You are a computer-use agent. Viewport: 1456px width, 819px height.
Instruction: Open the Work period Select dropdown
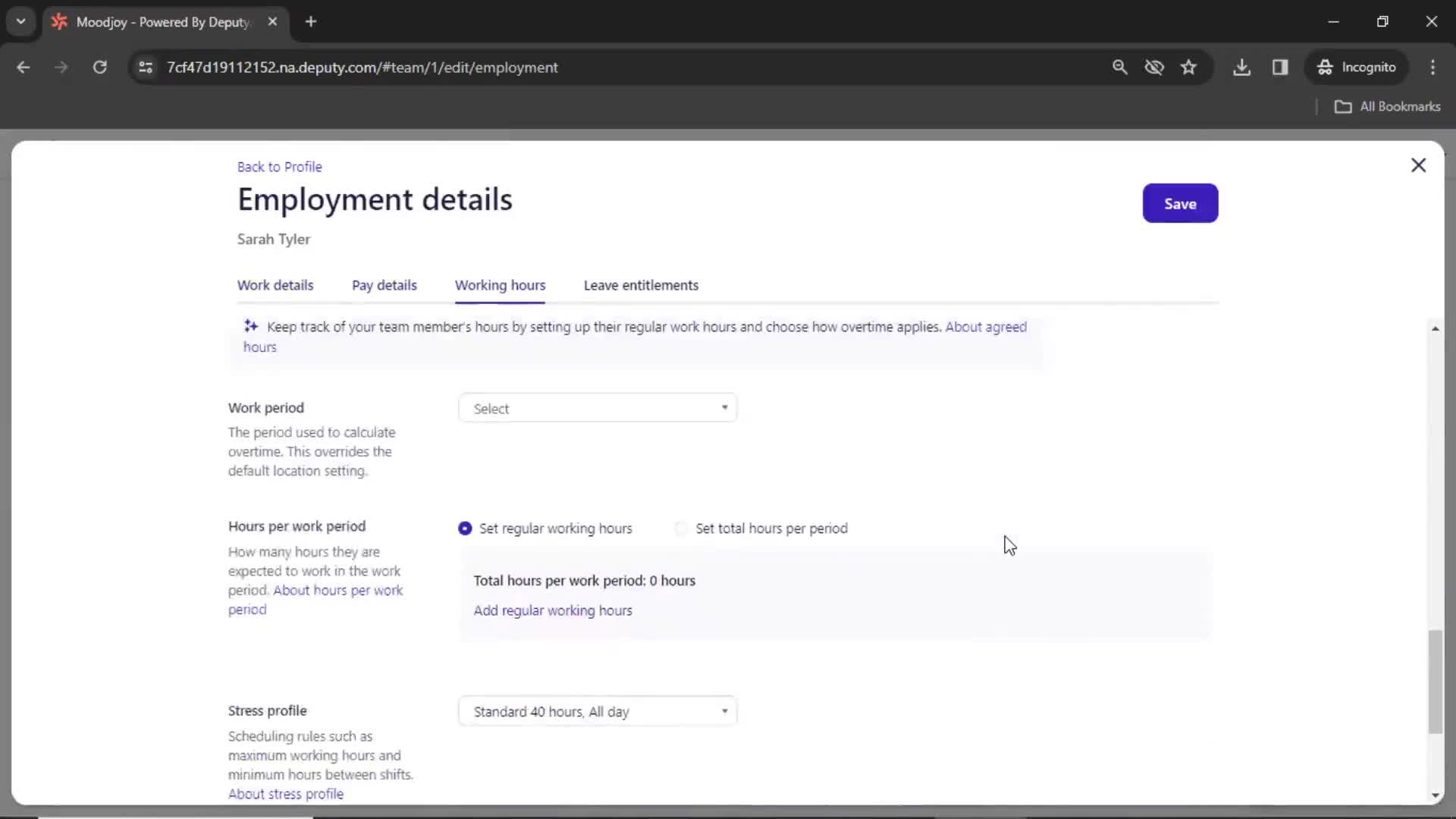597,408
